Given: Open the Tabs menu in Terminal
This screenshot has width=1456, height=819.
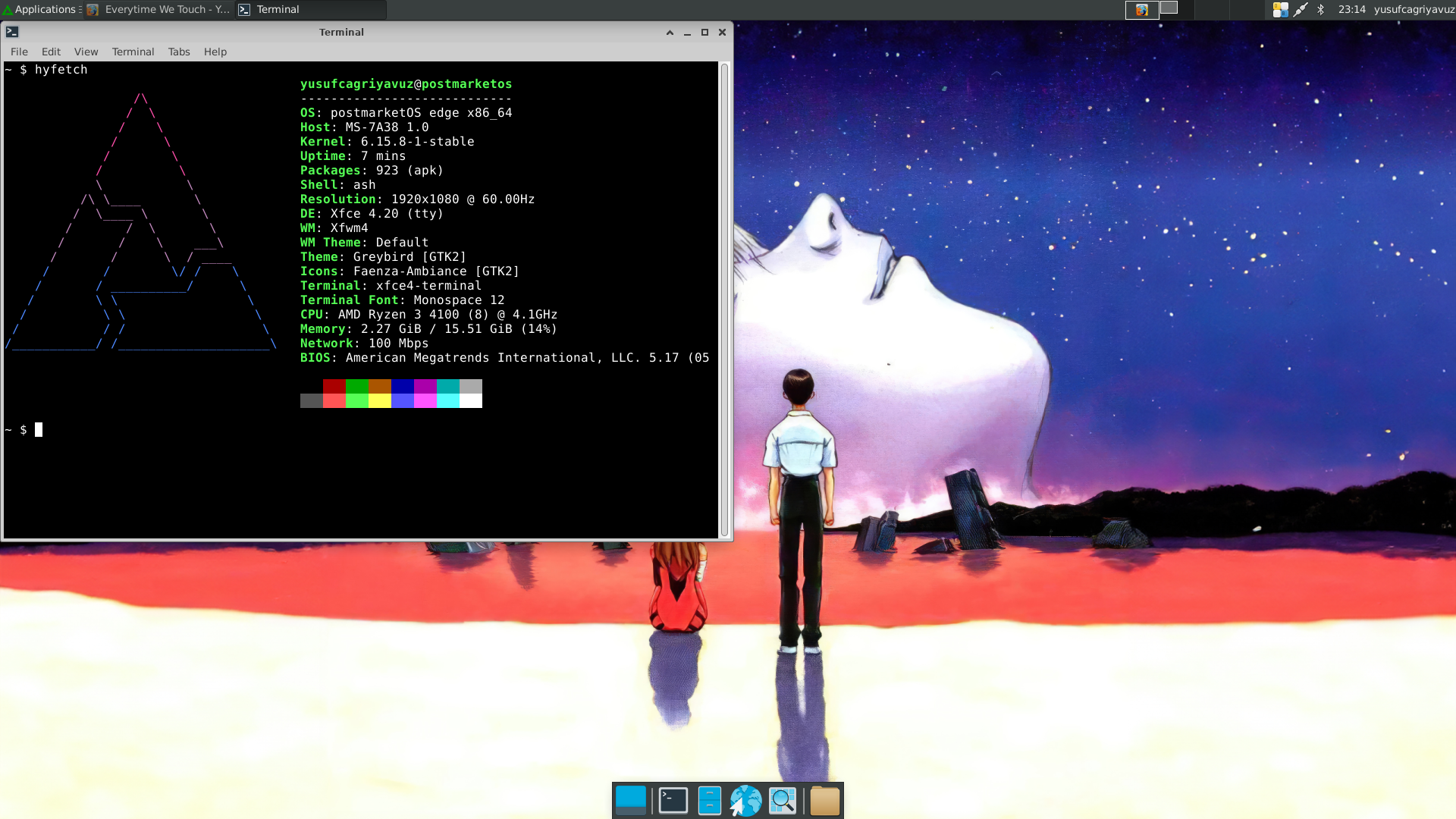Looking at the screenshot, I should pyautogui.click(x=179, y=52).
